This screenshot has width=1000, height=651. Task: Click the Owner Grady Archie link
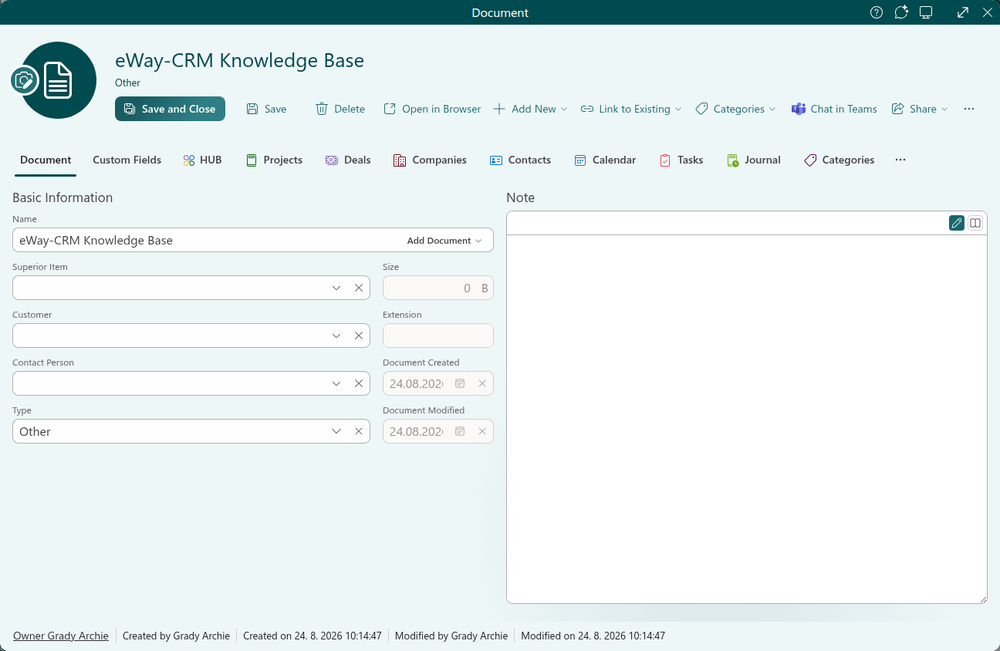[x=61, y=636]
